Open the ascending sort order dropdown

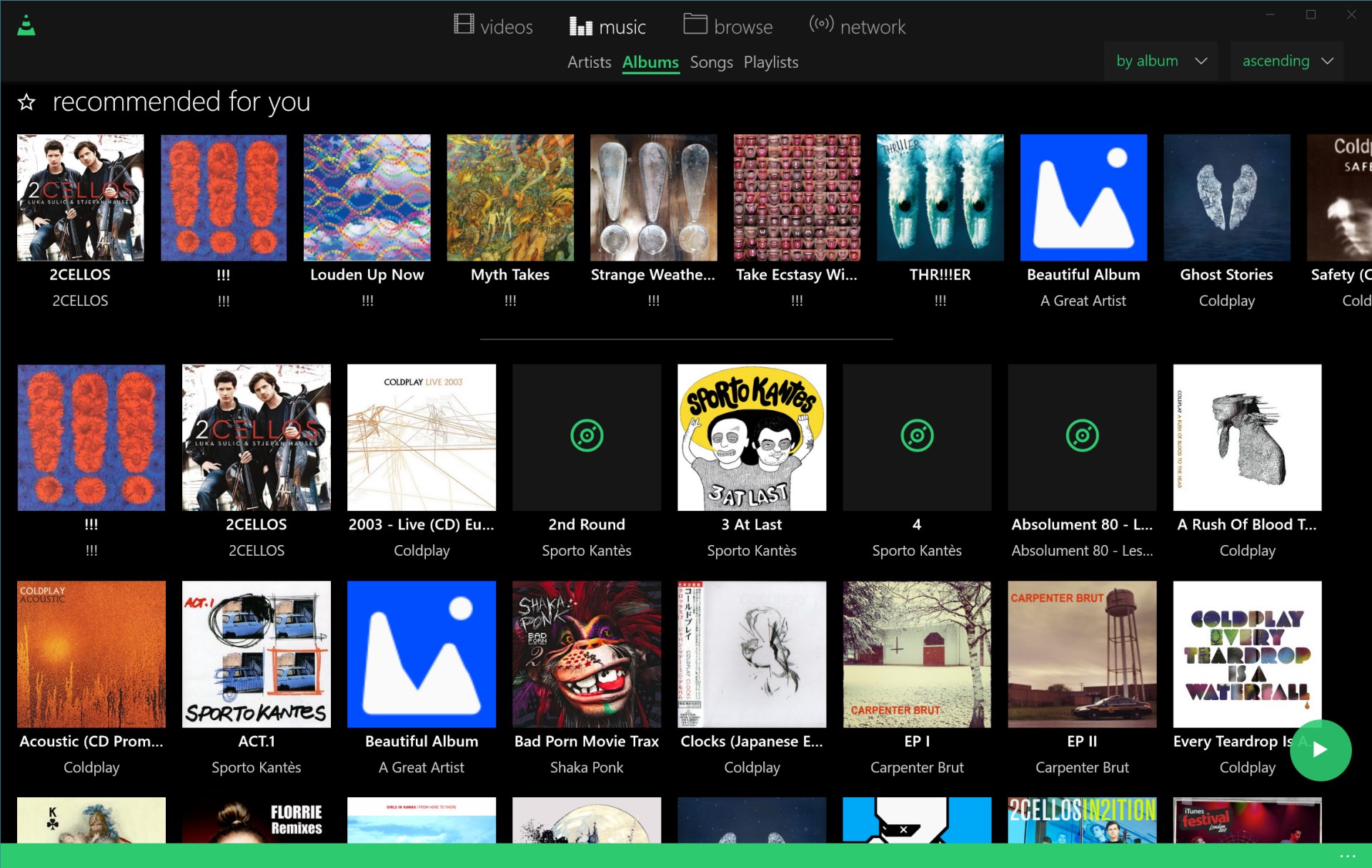click(x=1286, y=61)
